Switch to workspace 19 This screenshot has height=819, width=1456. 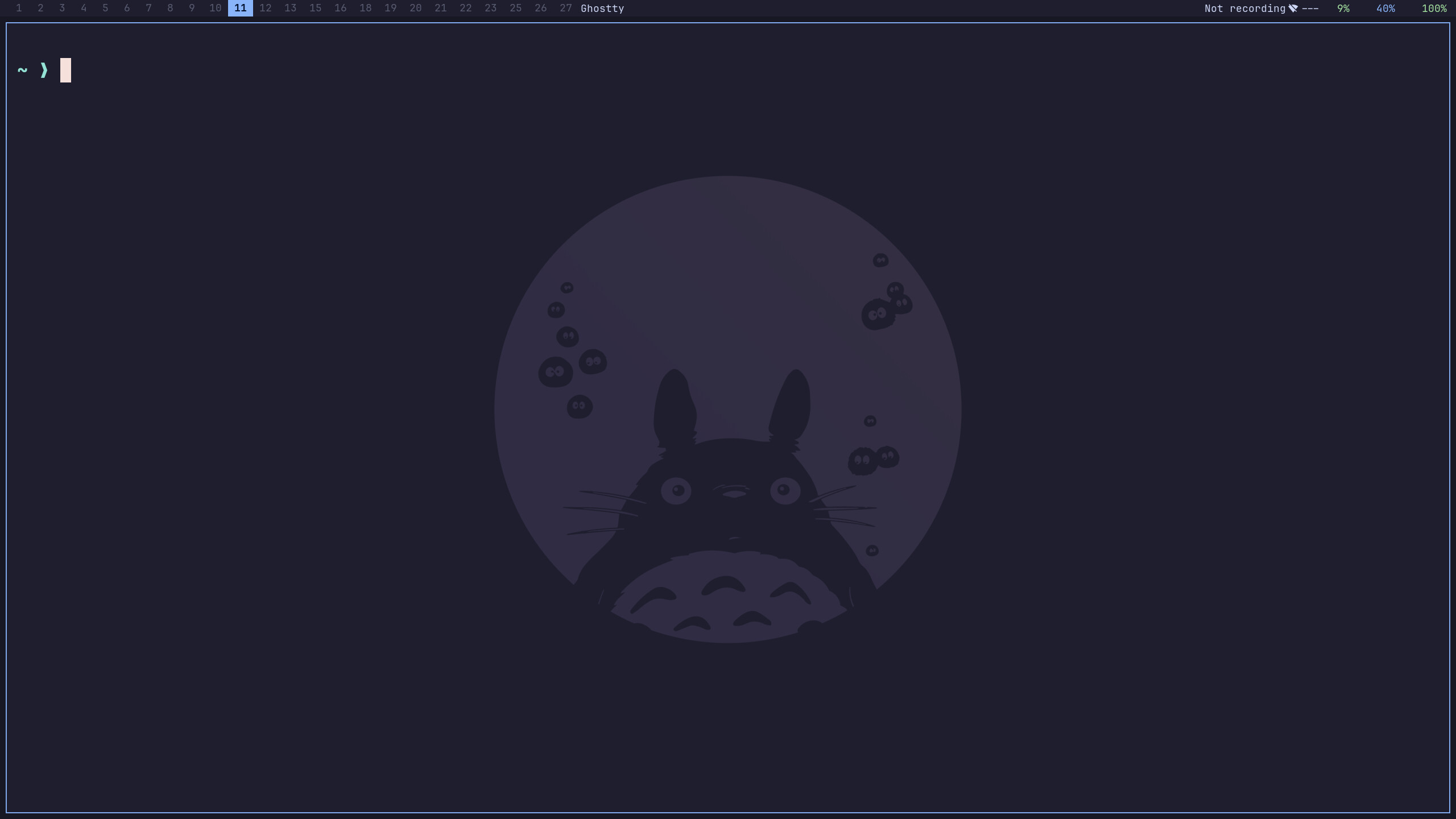click(391, 8)
